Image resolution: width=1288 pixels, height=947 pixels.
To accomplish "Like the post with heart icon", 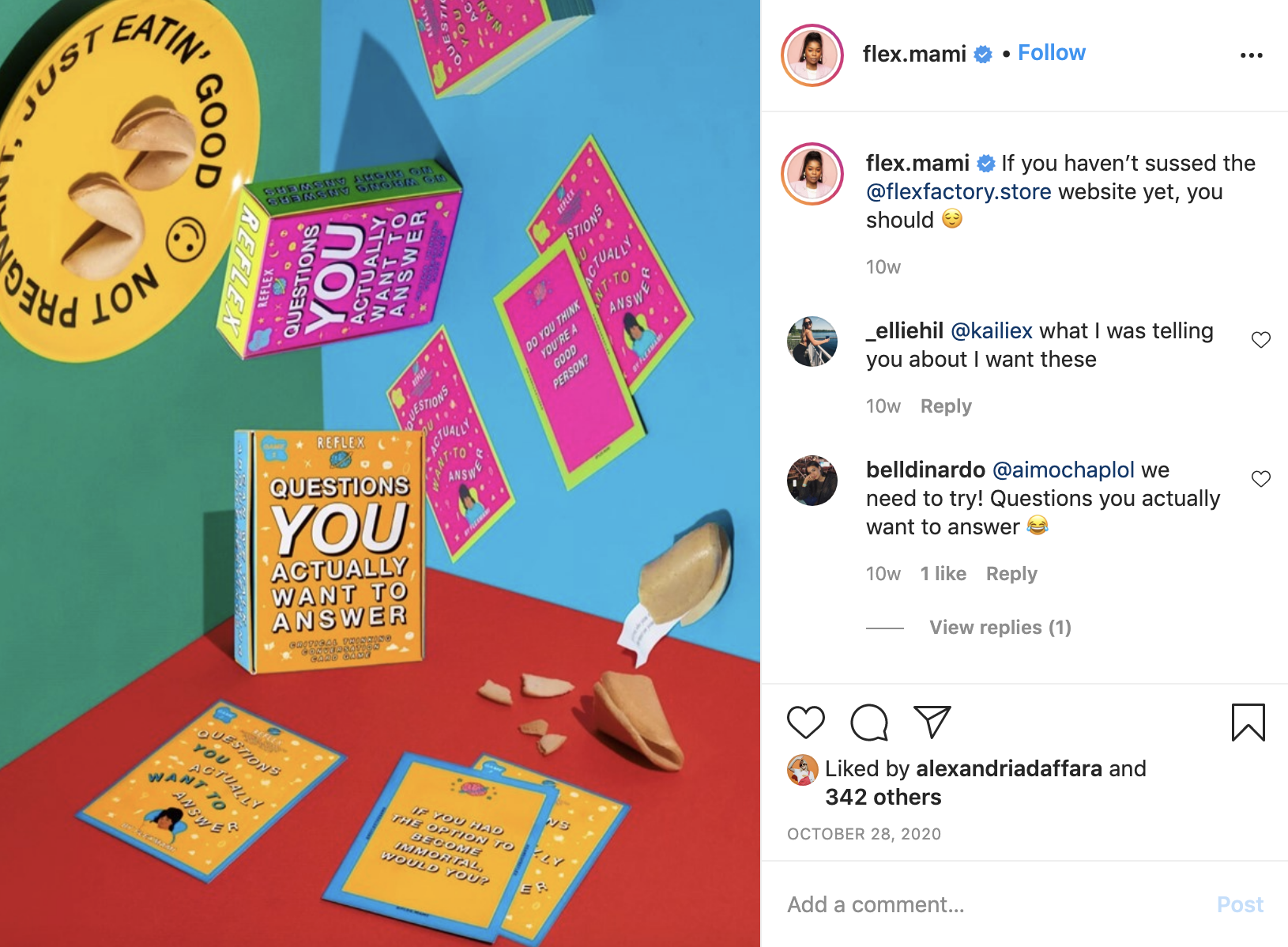I will click(x=805, y=722).
